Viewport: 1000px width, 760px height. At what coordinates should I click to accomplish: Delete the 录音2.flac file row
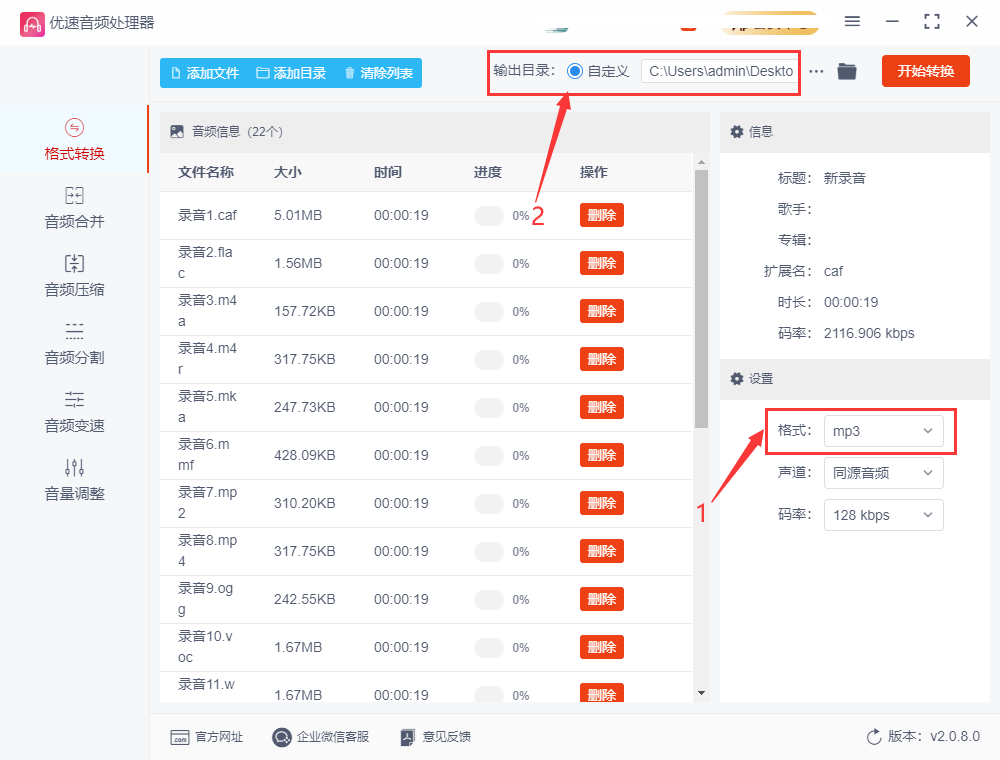tap(601, 263)
